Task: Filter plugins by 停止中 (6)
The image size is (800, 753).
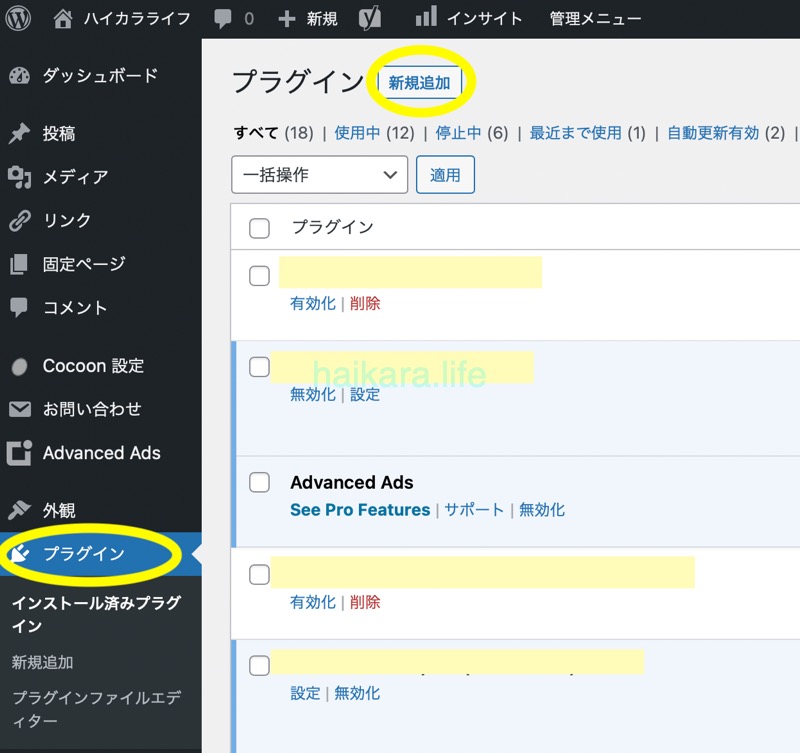Action: pos(472,133)
